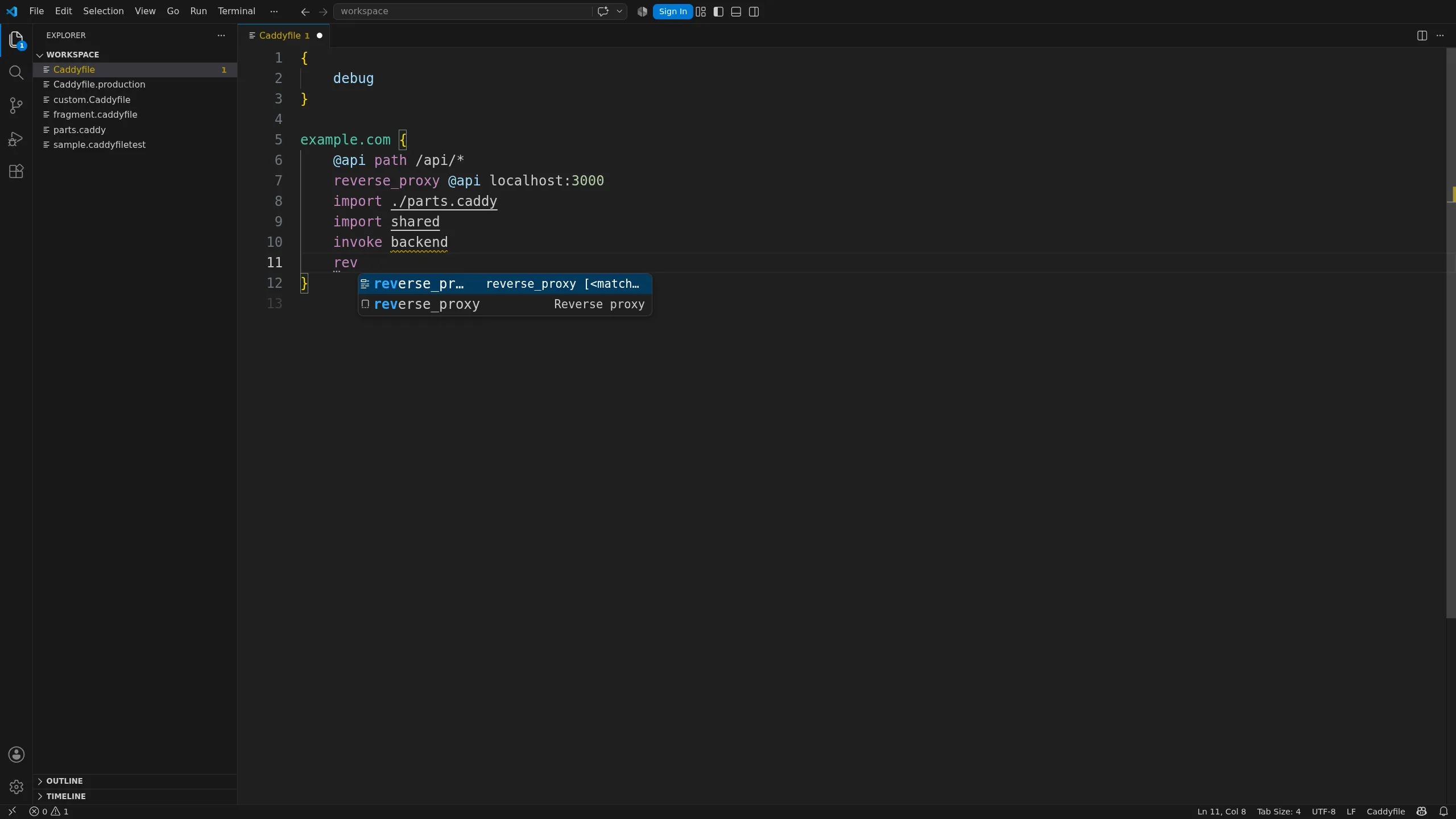The height and width of the screenshot is (819, 1456).
Task: Open the Source Control view icon
Action: coord(16,106)
